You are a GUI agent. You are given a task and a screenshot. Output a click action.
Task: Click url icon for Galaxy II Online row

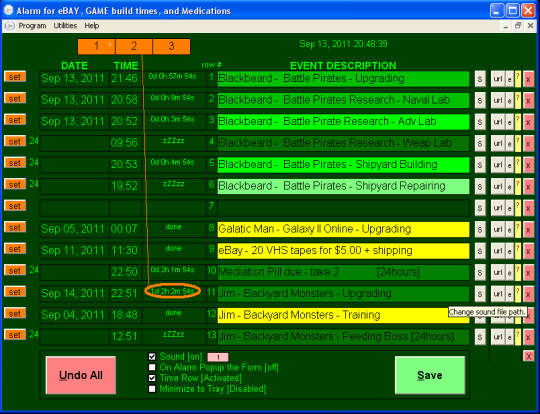498,229
